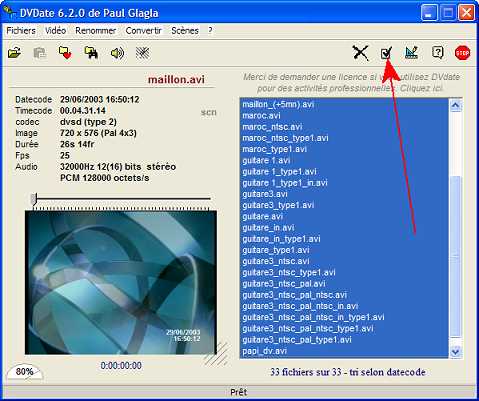Click the crosshatch grid icon
Viewport: 479px width, 401px height.
click(x=143, y=53)
